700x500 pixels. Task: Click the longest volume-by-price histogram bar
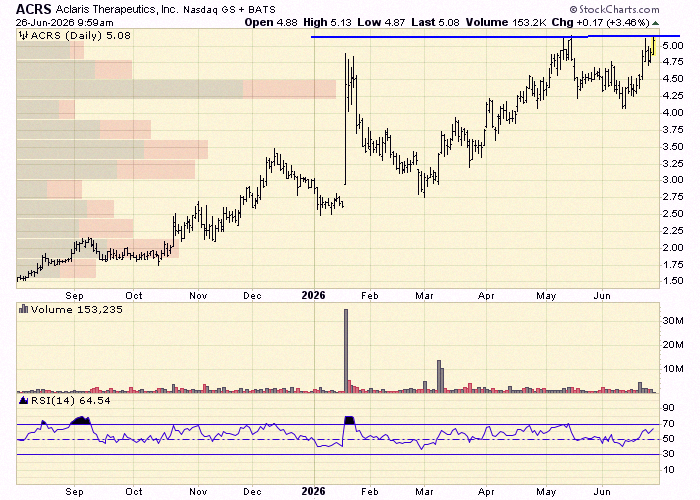pyautogui.click(x=176, y=89)
